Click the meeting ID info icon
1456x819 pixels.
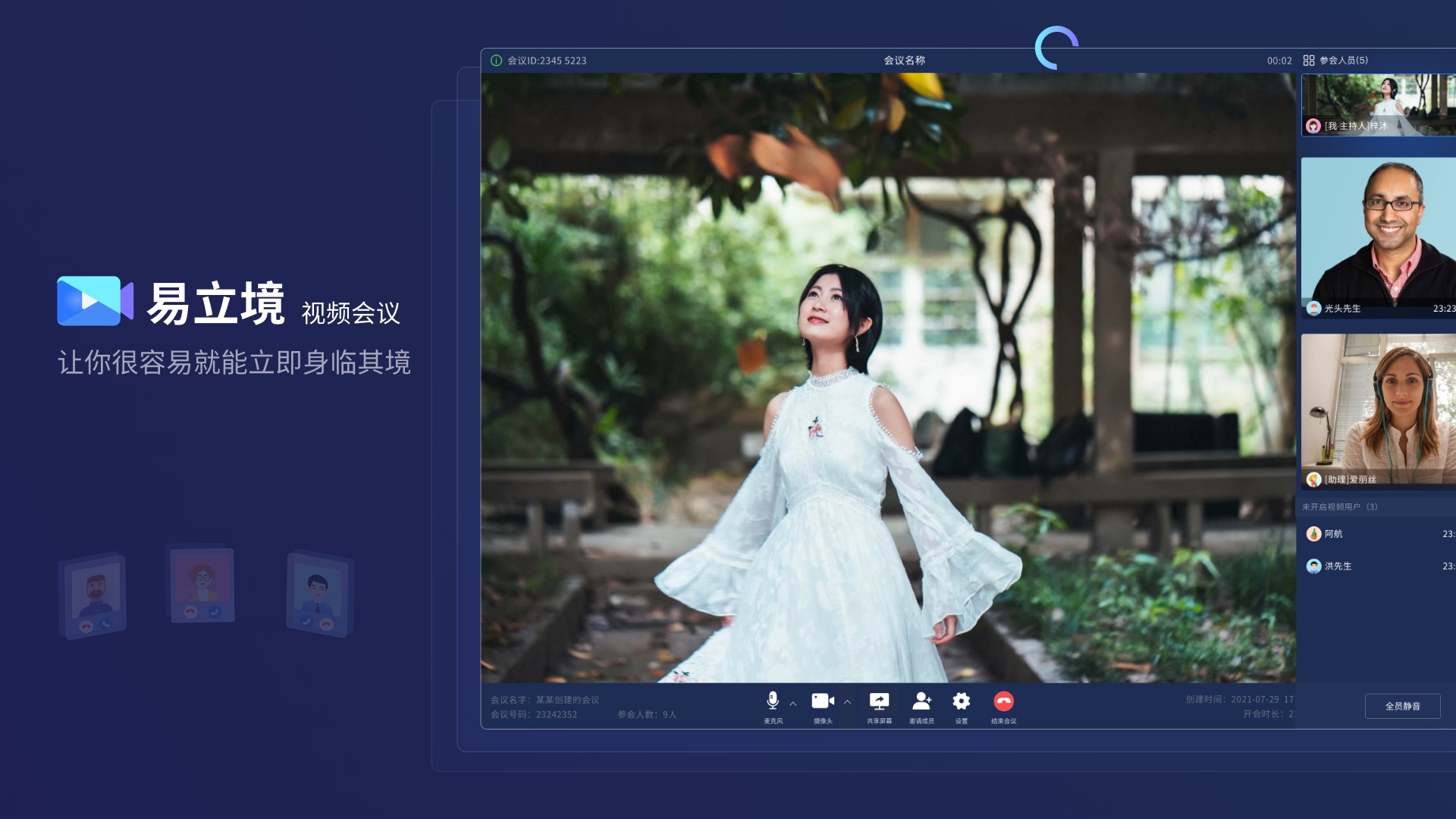[496, 61]
